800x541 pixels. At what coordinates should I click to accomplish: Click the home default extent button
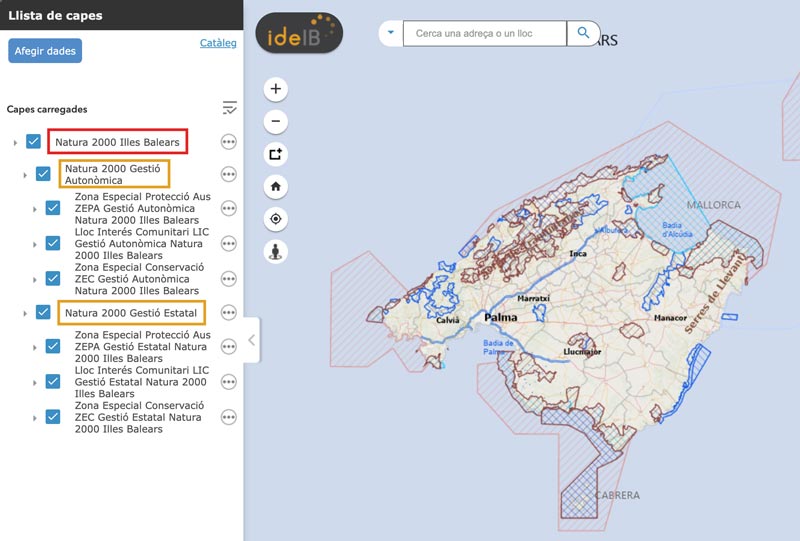(x=276, y=186)
